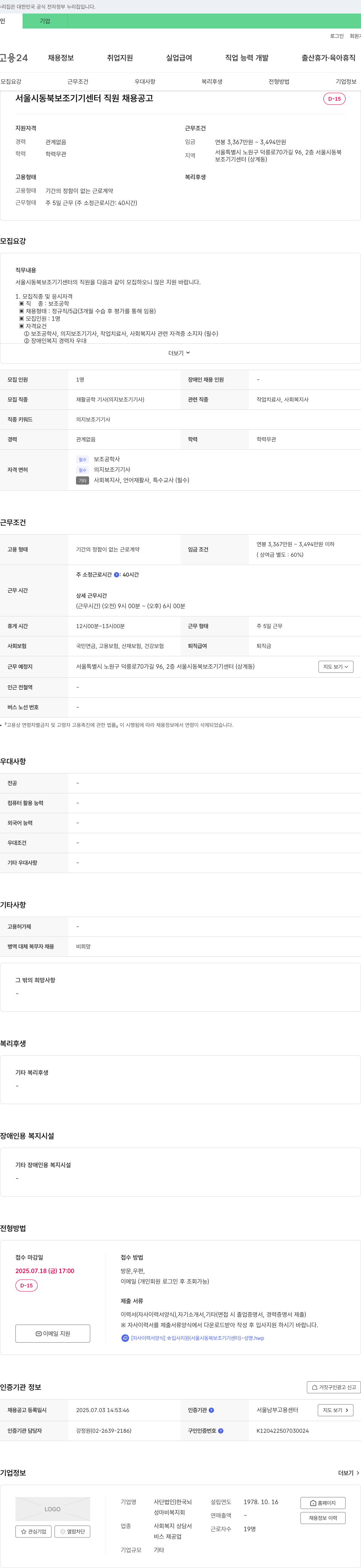Open 지도 보기 dropdown for 근무 예정지
Image resolution: width=361 pixels, height=1568 pixels.
click(x=336, y=666)
